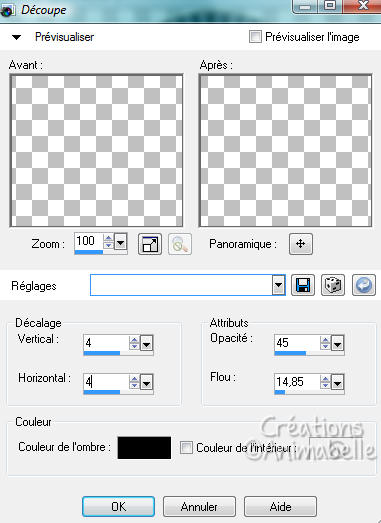
Task: Click the Avant preview pane
Action: (96, 150)
